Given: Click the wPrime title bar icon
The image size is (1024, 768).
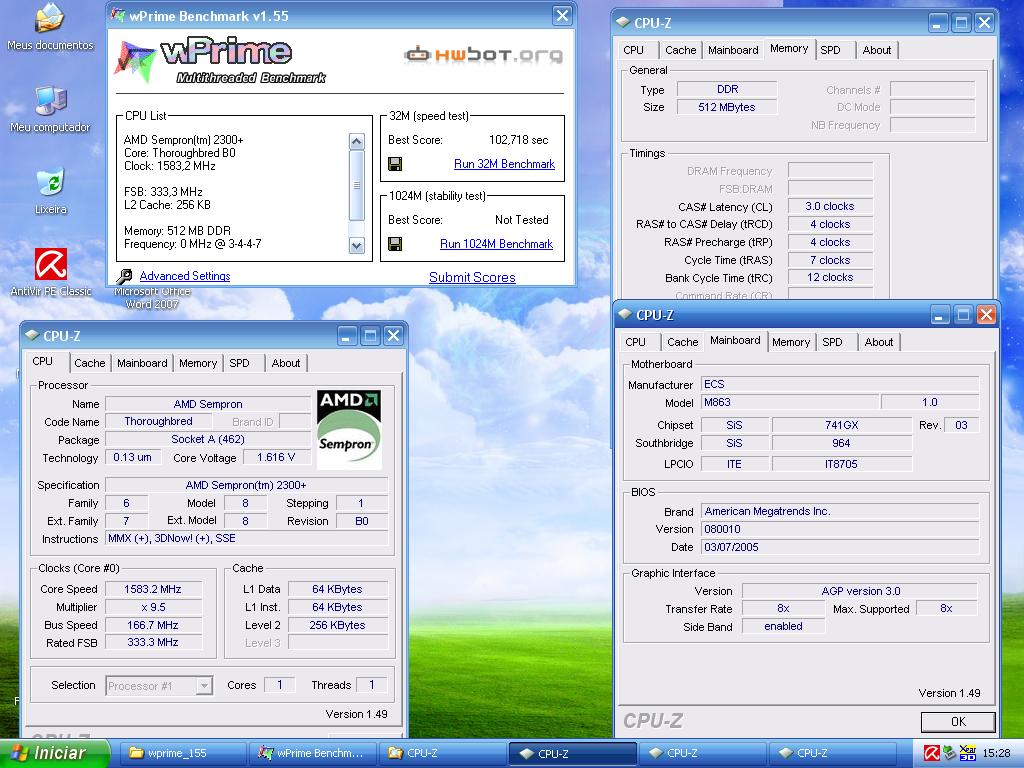Looking at the screenshot, I should pos(118,16).
